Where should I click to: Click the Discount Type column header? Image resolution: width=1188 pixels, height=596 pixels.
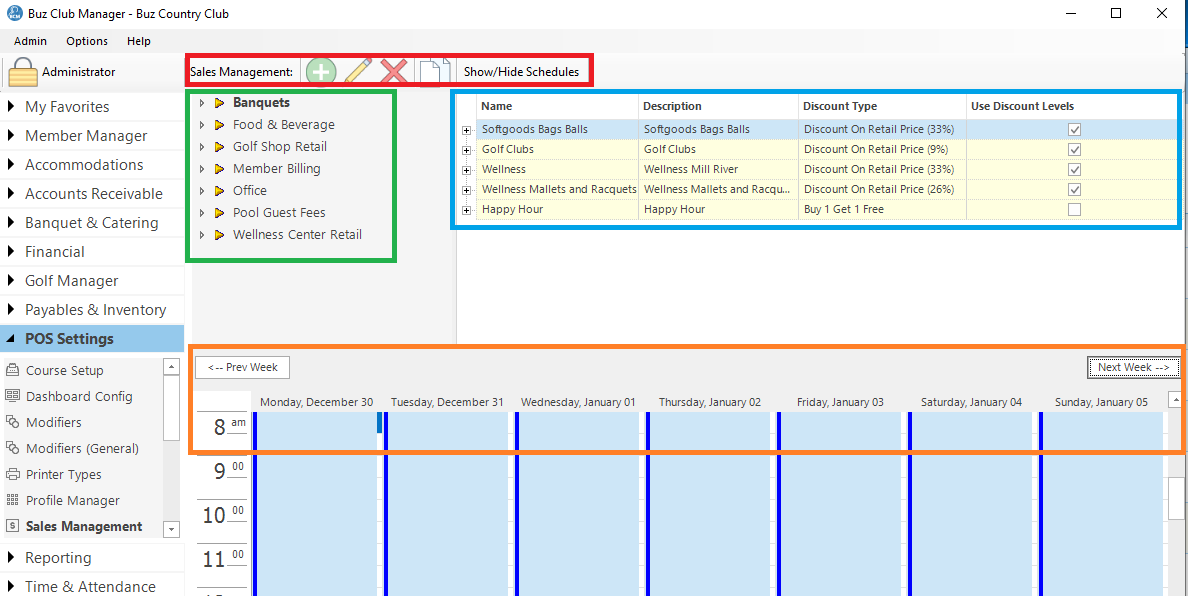(840, 106)
